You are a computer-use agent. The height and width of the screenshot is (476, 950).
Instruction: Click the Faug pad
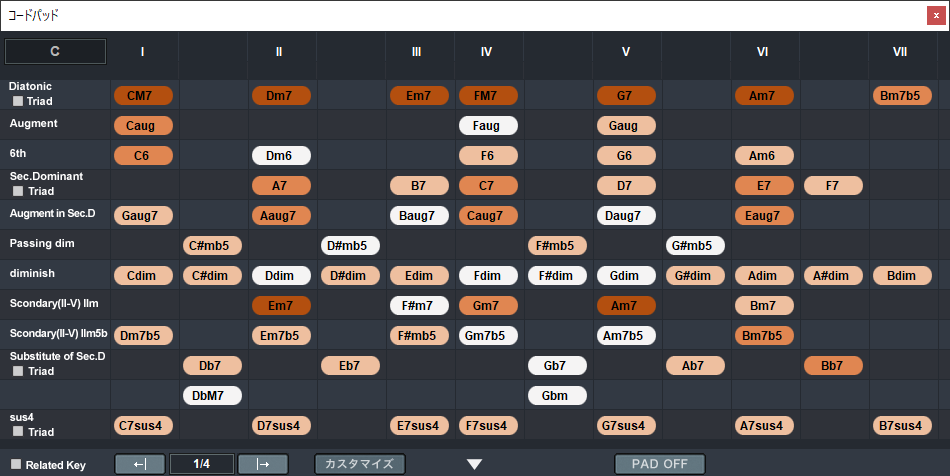(x=488, y=126)
